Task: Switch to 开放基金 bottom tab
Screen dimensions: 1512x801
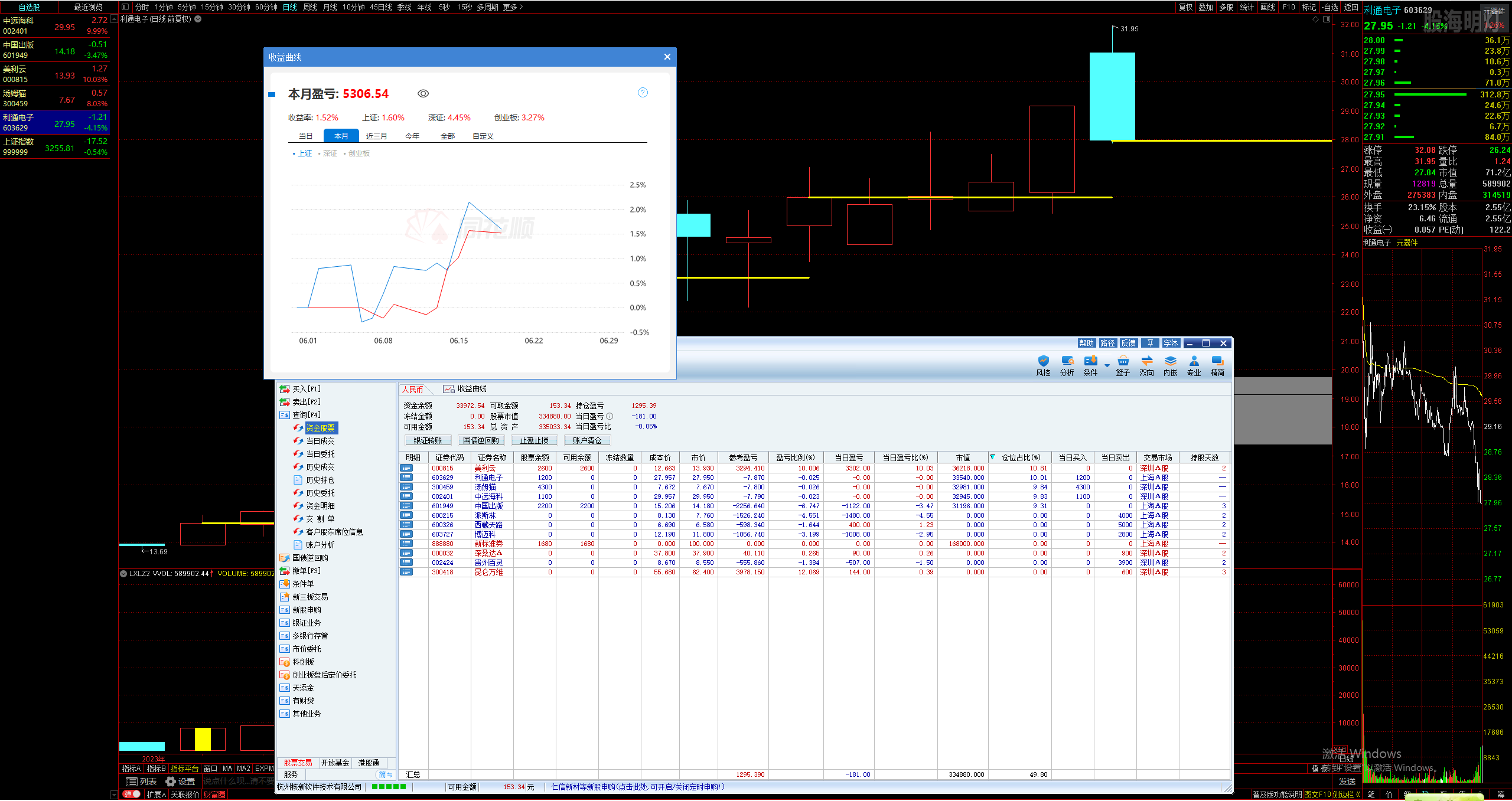Action: [335, 763]
